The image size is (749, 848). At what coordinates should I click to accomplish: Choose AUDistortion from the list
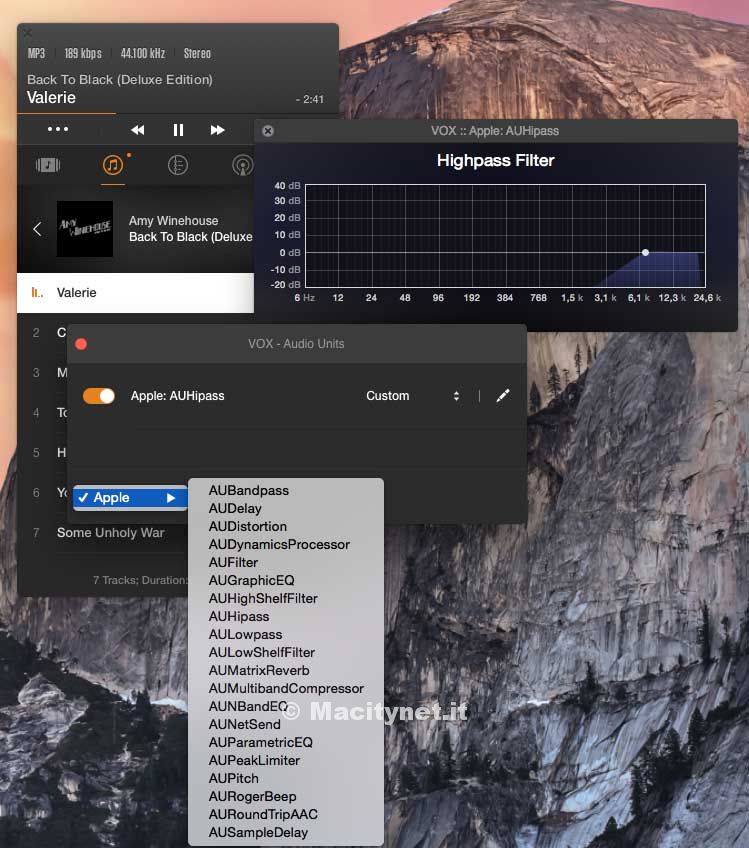click(x=286, y=526)
